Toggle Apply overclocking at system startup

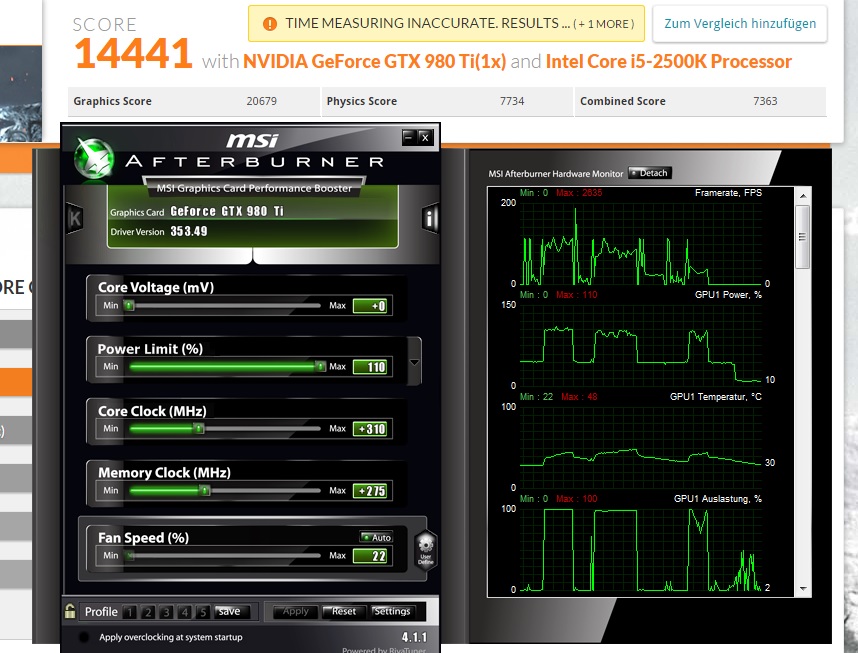84,637
